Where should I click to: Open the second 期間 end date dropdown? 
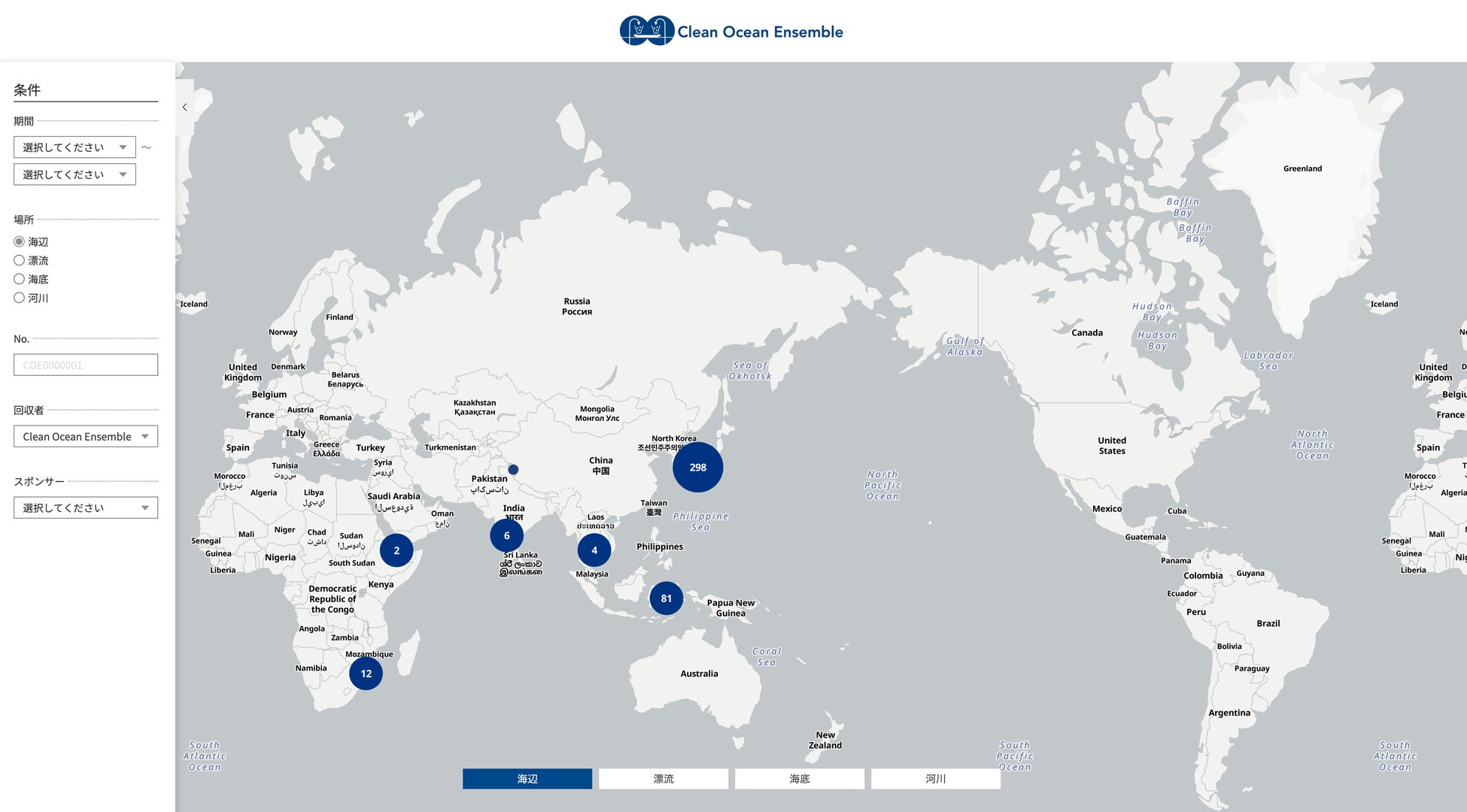click(x=74, y=174)
